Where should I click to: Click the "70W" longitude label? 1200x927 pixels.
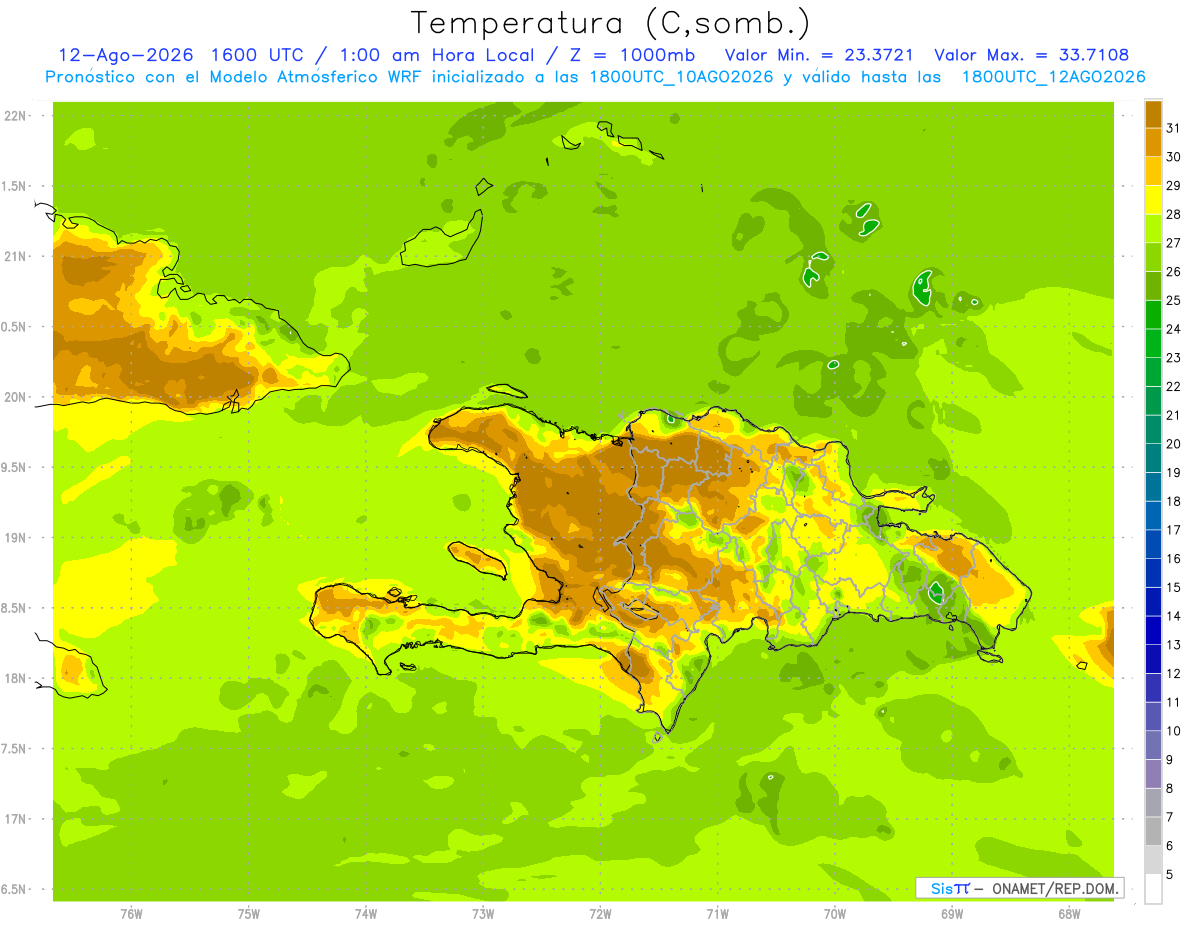835,914
